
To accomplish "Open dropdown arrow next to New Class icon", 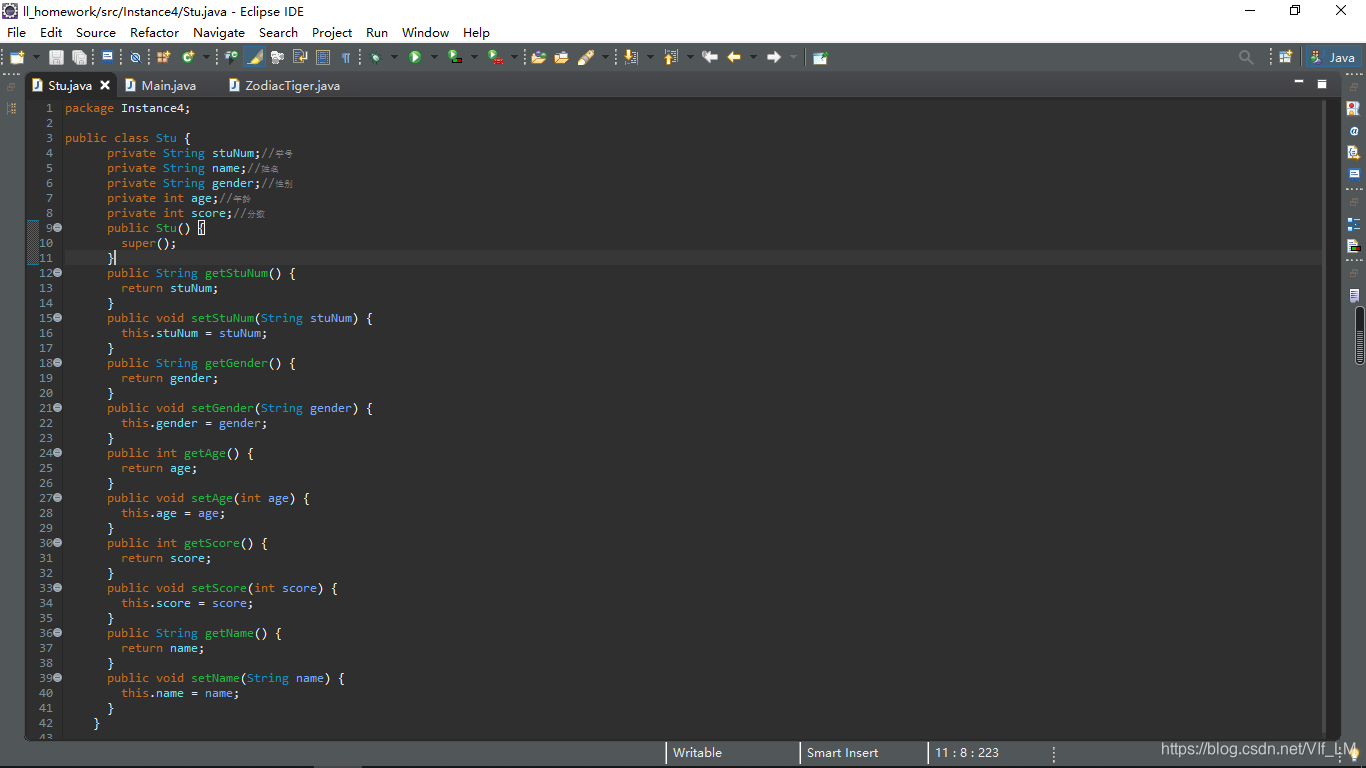I will (206, 57).
